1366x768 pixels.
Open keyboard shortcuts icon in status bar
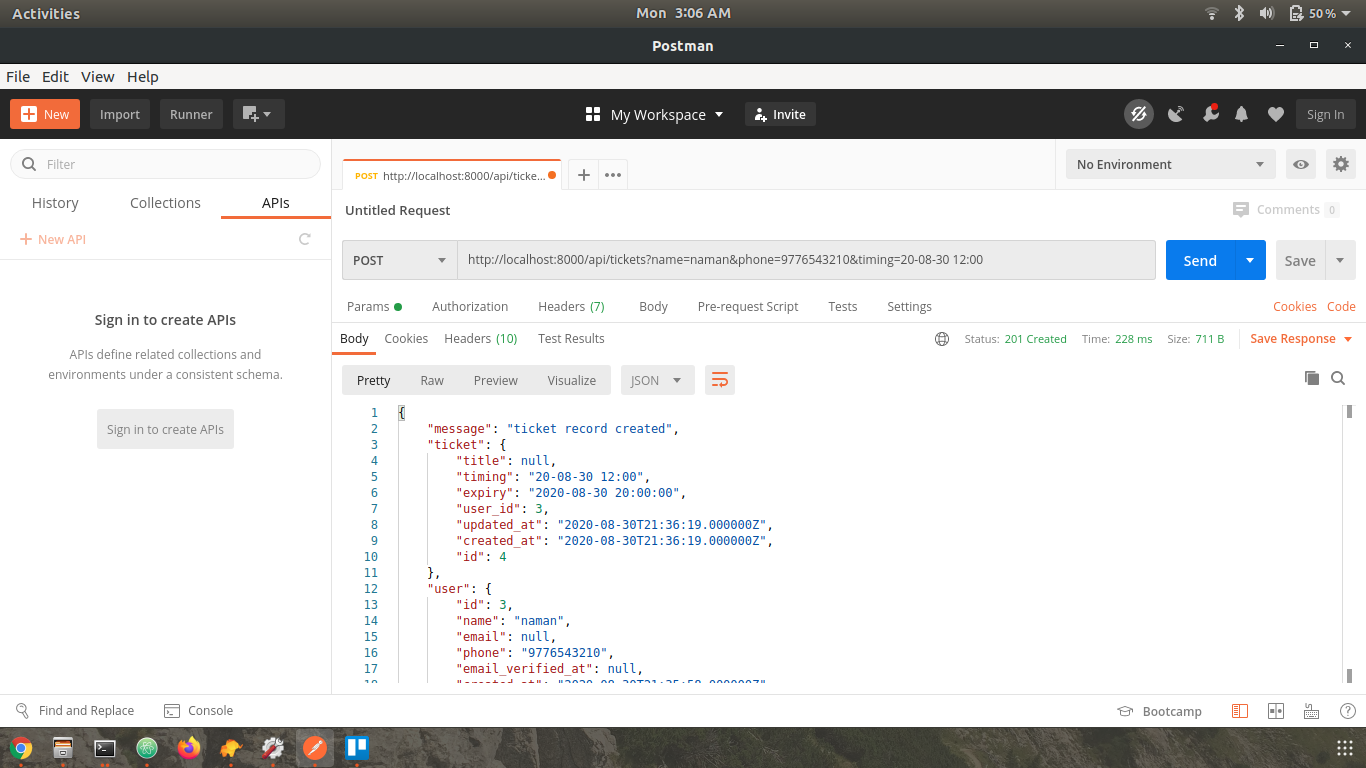(1311, 711)
